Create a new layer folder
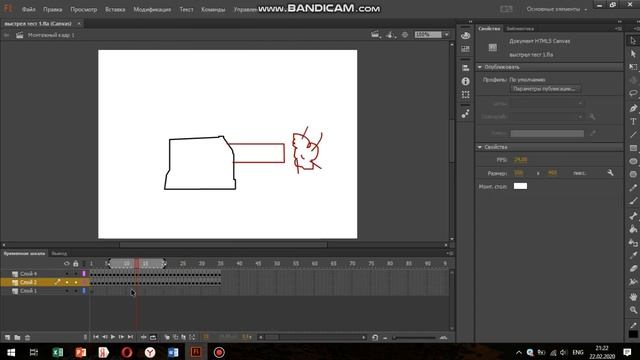 [17, 338]
